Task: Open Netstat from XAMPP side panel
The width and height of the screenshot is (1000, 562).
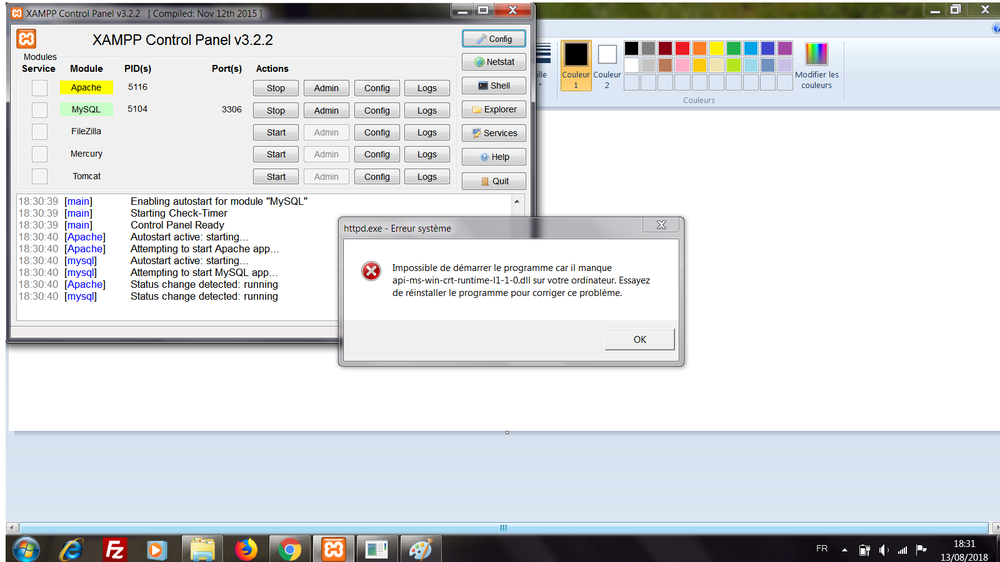Action: [x=494, y=62]
